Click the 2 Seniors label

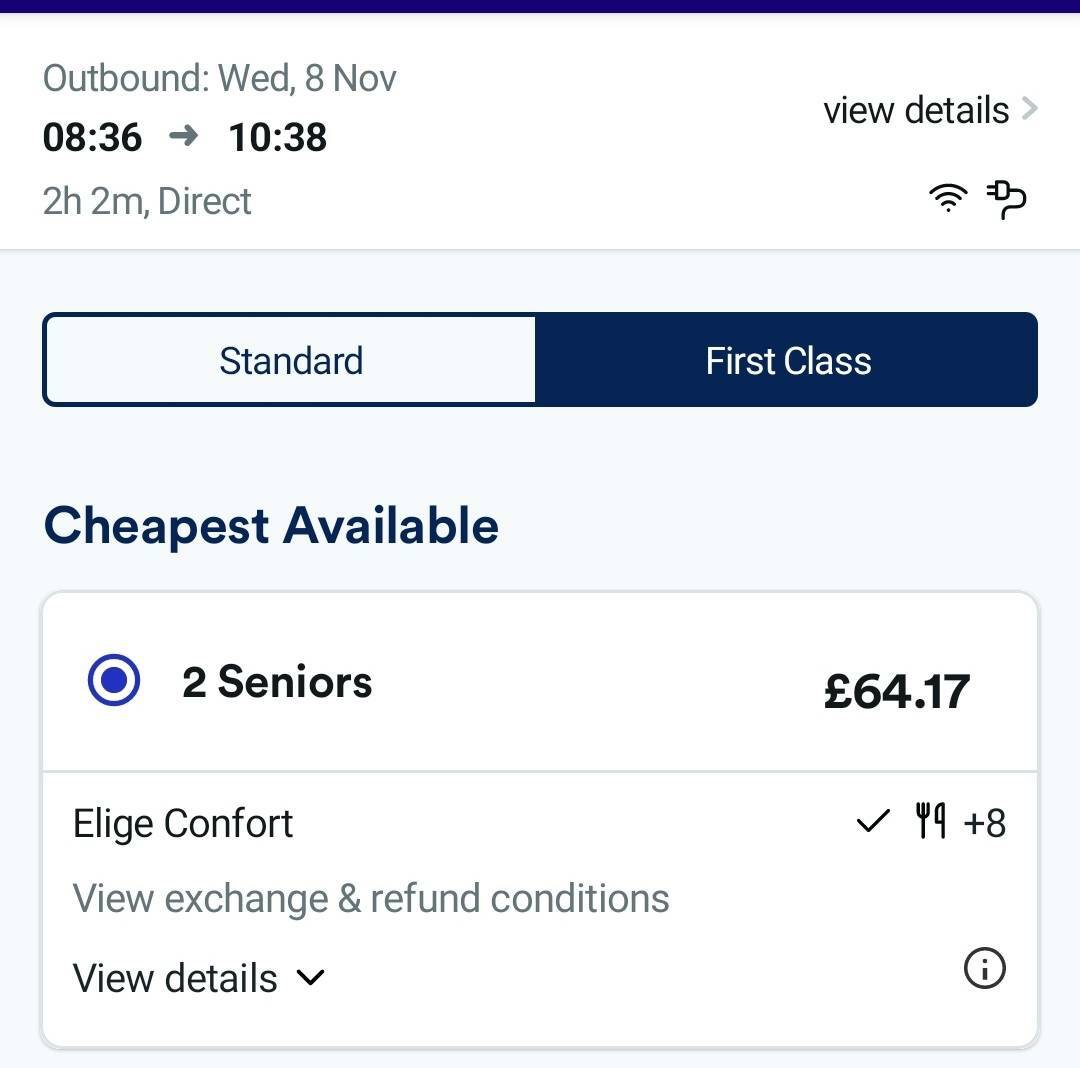(x=277, y=682)
